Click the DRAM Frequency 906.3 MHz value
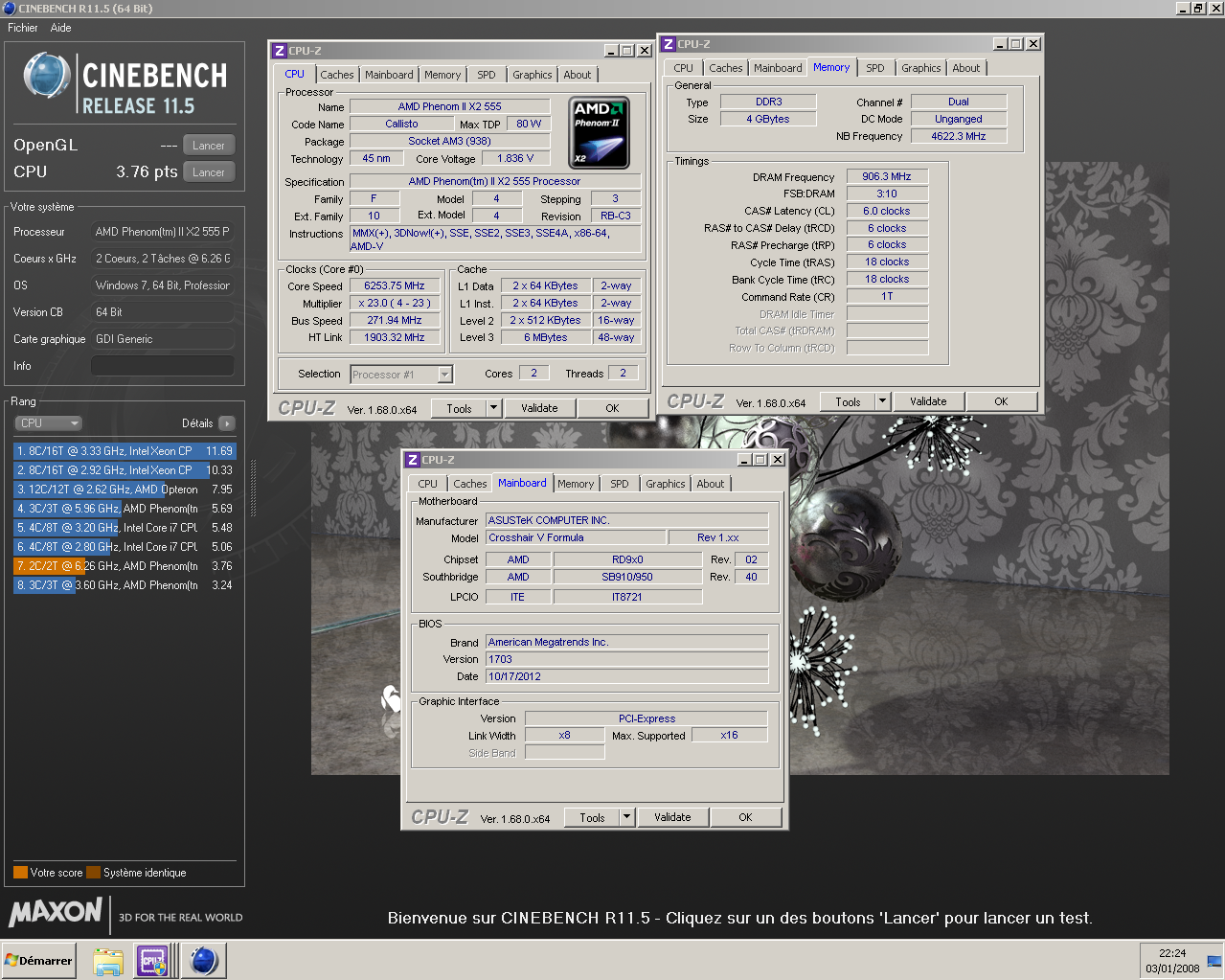The height and width of the screenshot is (980, 1225). point(887,176)
